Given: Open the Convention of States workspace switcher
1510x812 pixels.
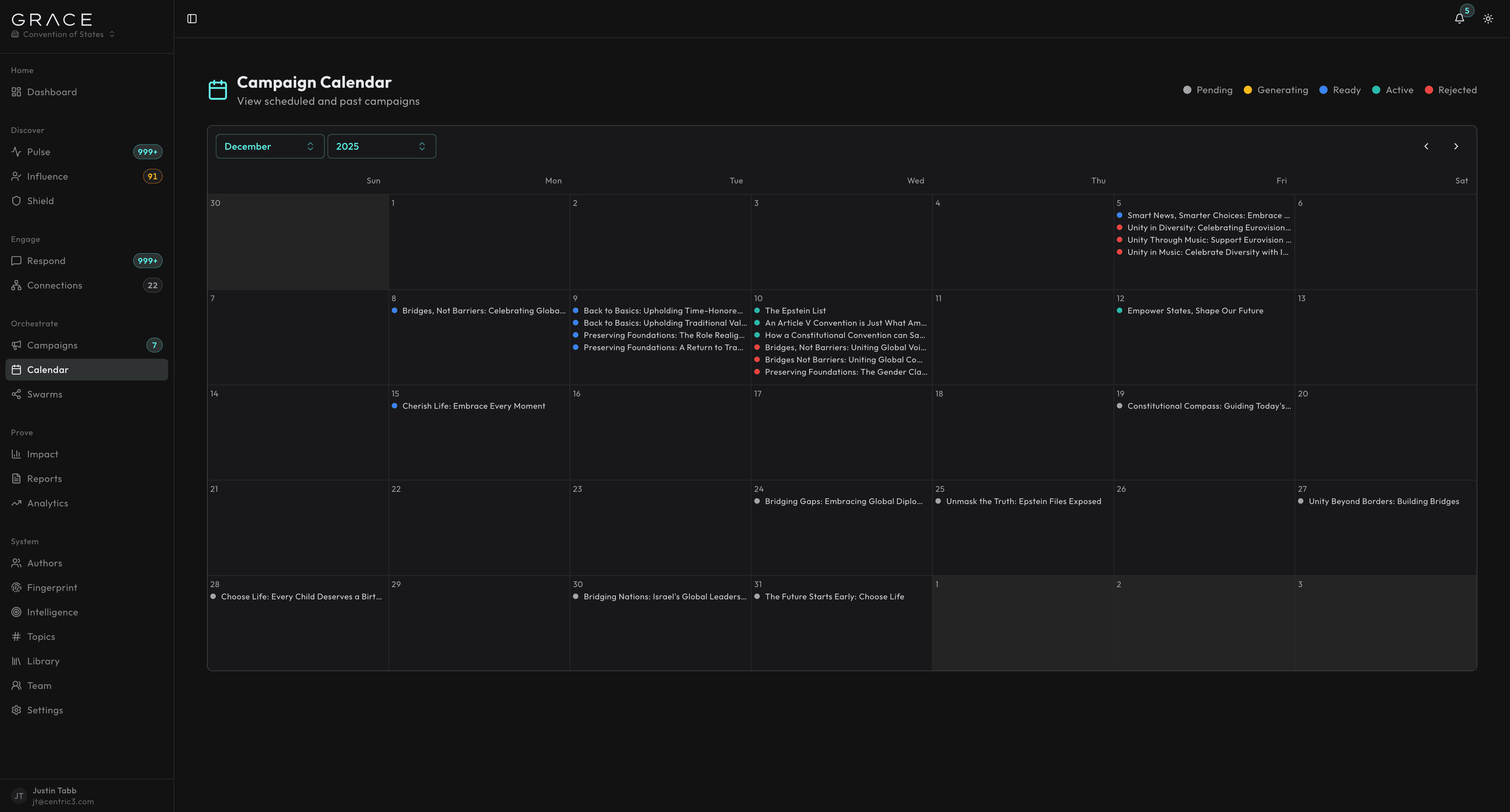Looking at the screenshot, I should 62,33.
